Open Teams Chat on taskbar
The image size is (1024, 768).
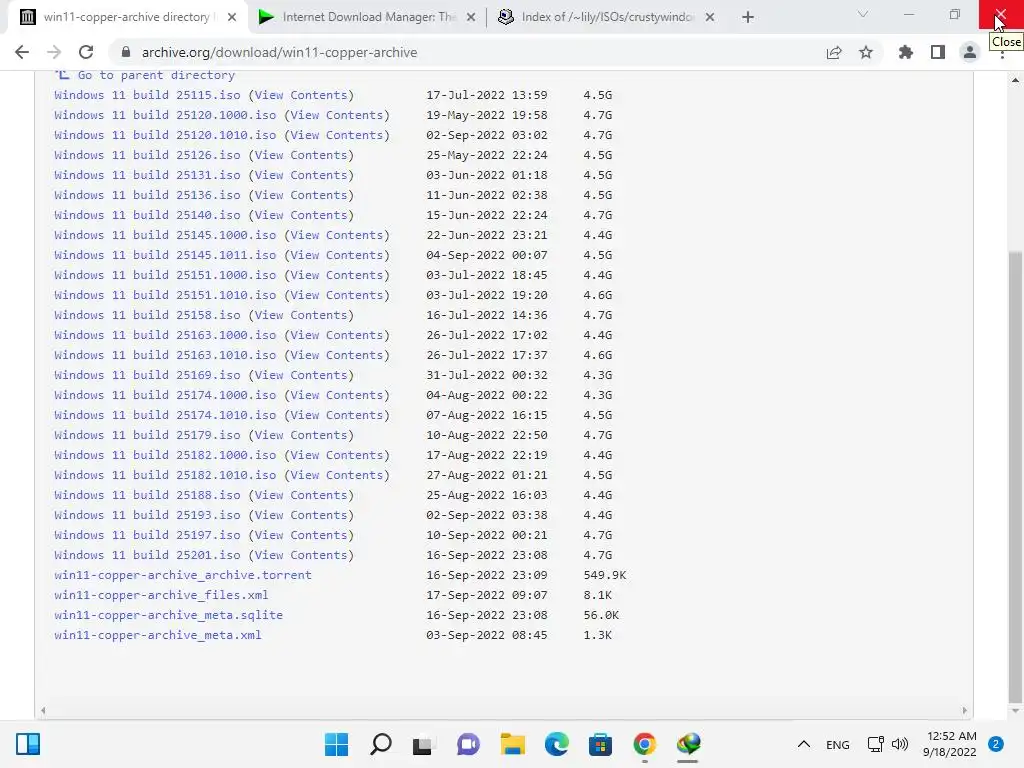click(x=468, y=744)
